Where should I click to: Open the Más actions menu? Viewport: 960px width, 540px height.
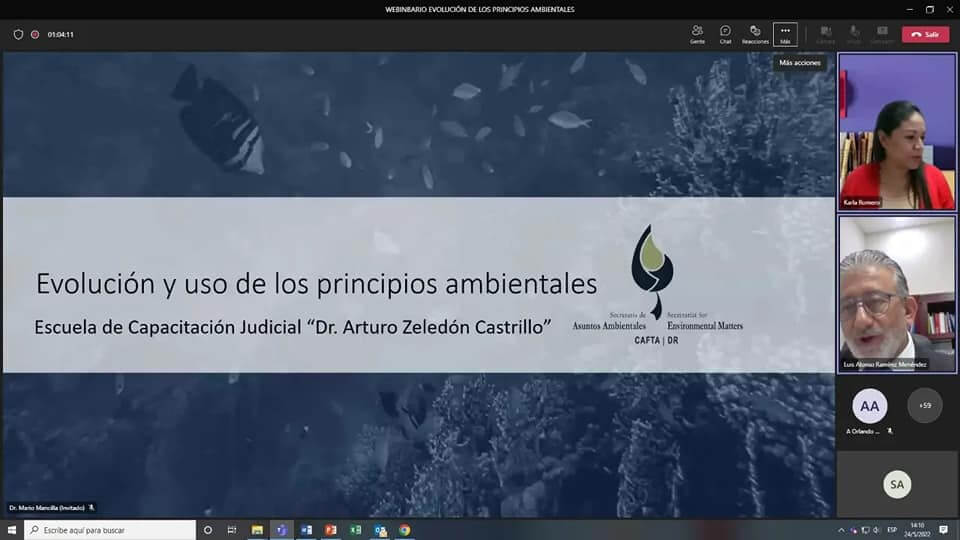786,34
